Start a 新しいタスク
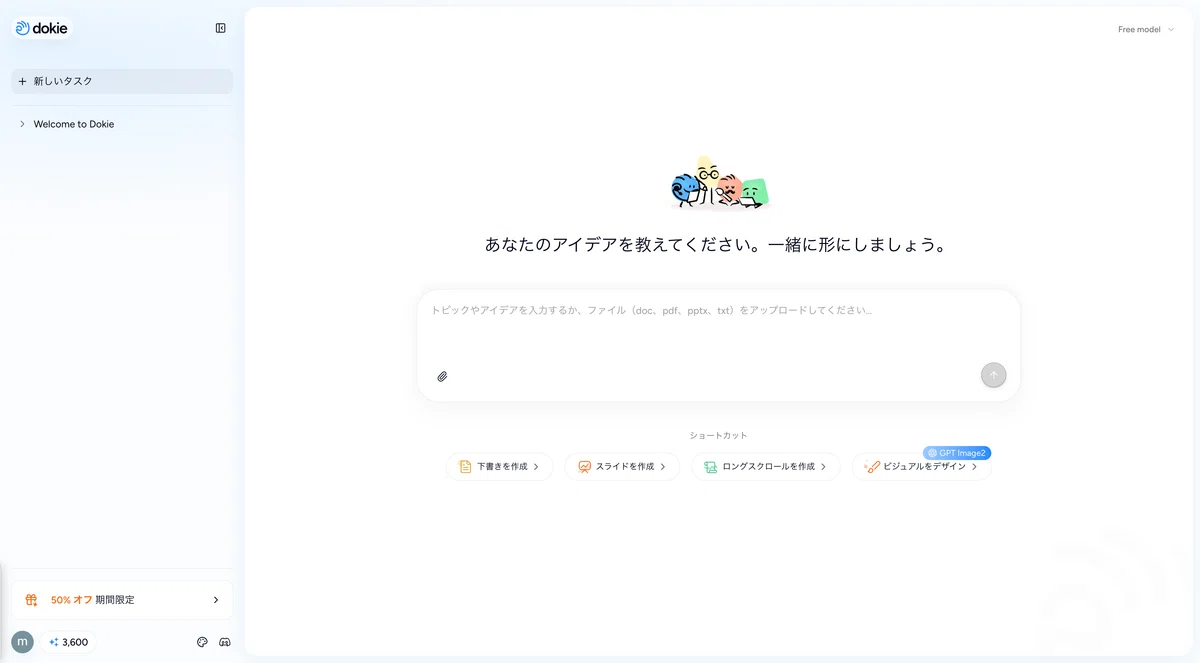The height and width of the screenshot is (663, 1200). click(x=122, y=81)
